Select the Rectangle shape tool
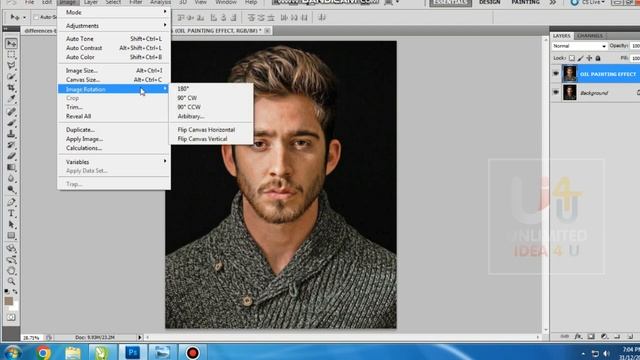Image resolution: width=640 pixels, height=360 pixels. coord(11,236)
